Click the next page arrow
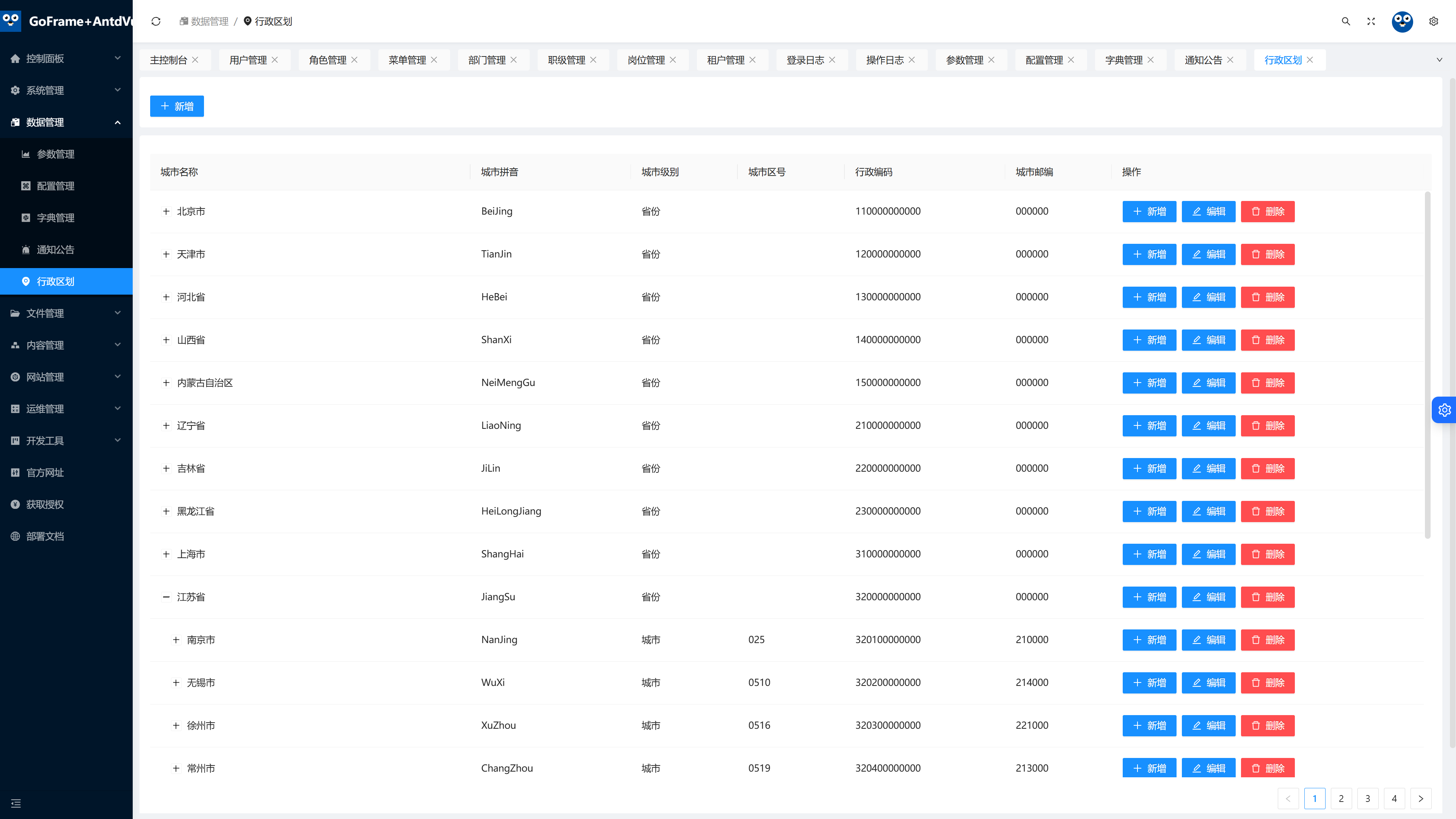The image size is (1456, 819). point(1421,799)
